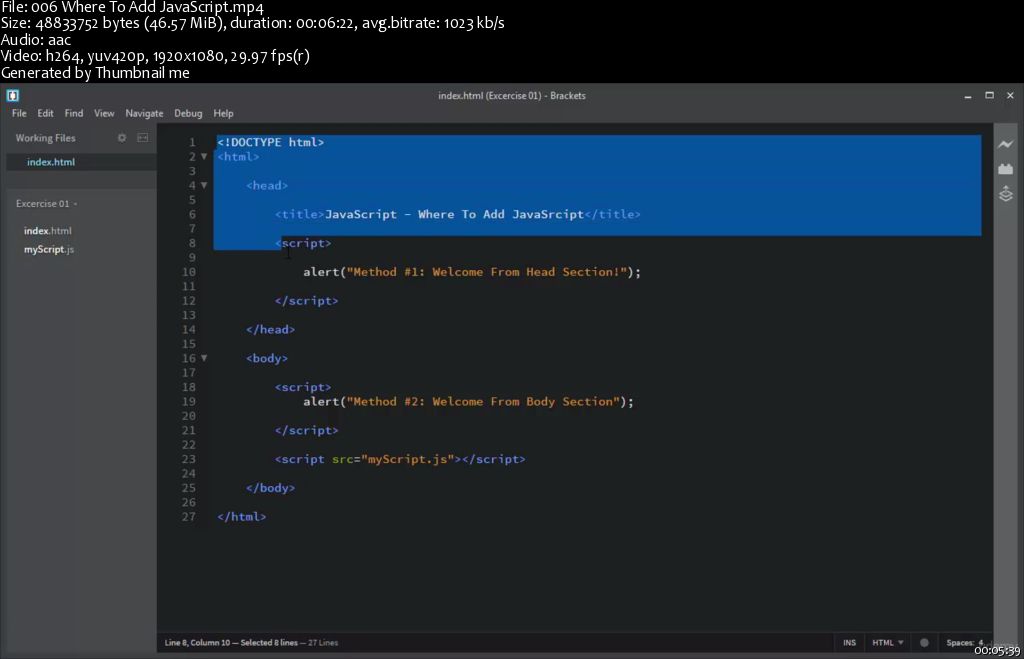1024x659 pixels.
Task: Collapse the head tag fold arrow on line 4
Action: coord(204,185)
